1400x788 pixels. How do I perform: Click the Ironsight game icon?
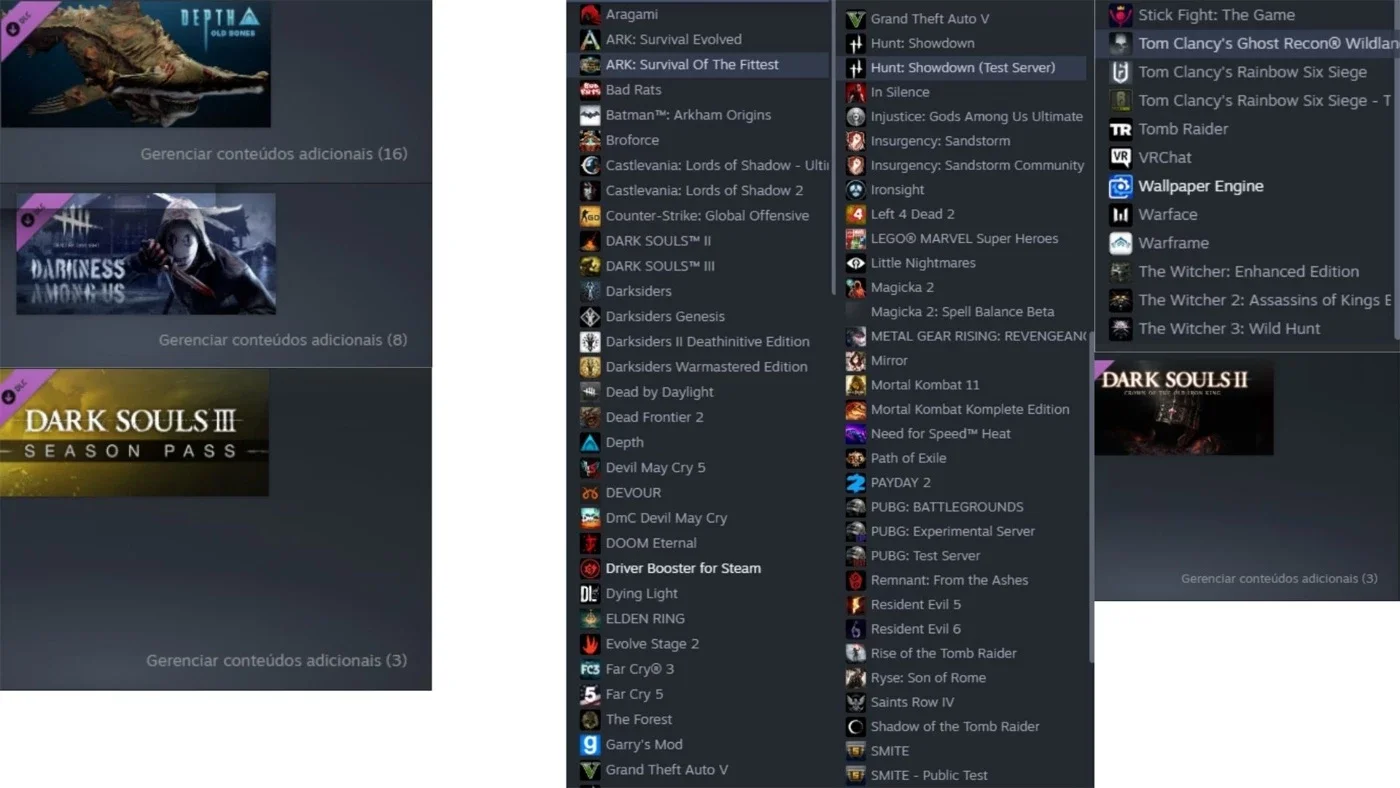pos(855,190)
